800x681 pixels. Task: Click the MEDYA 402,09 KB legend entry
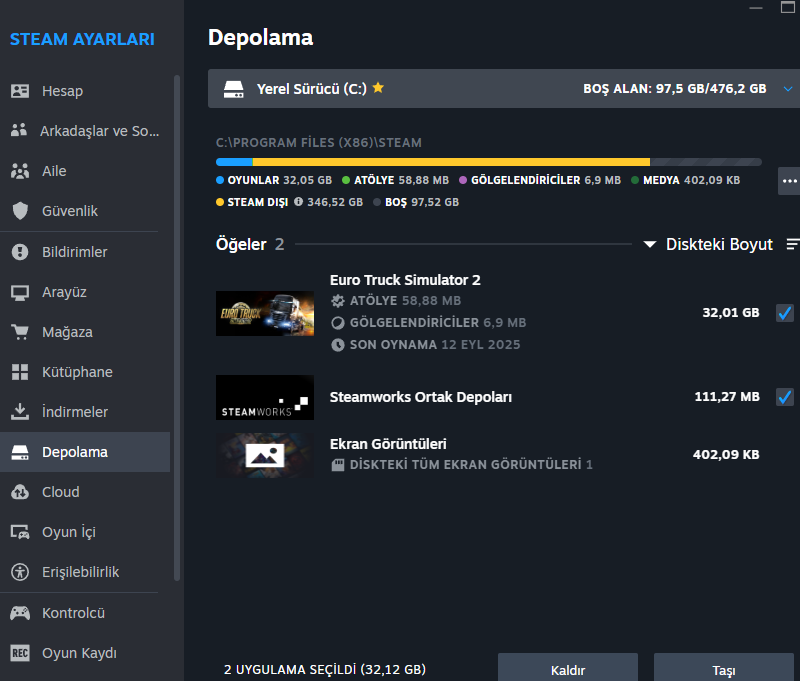[685, 180]
